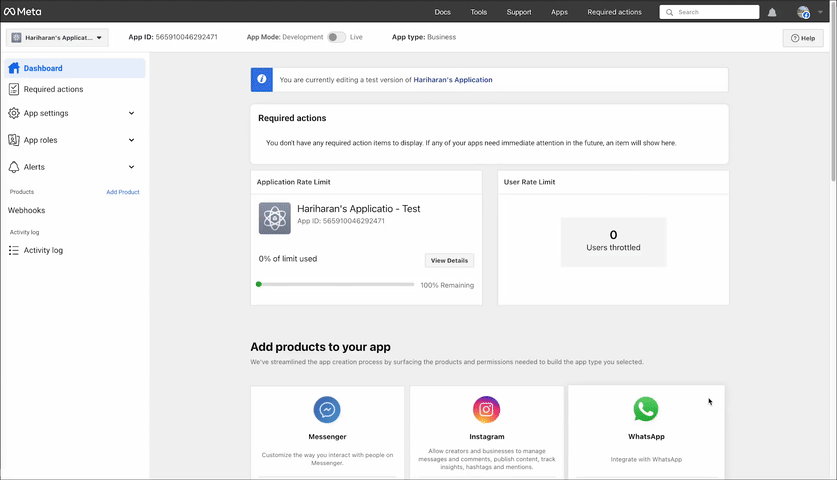The width and height of the screenshot is (837, 480).
Task: Click the "App type: Business" label
Action: coord(424,37)
